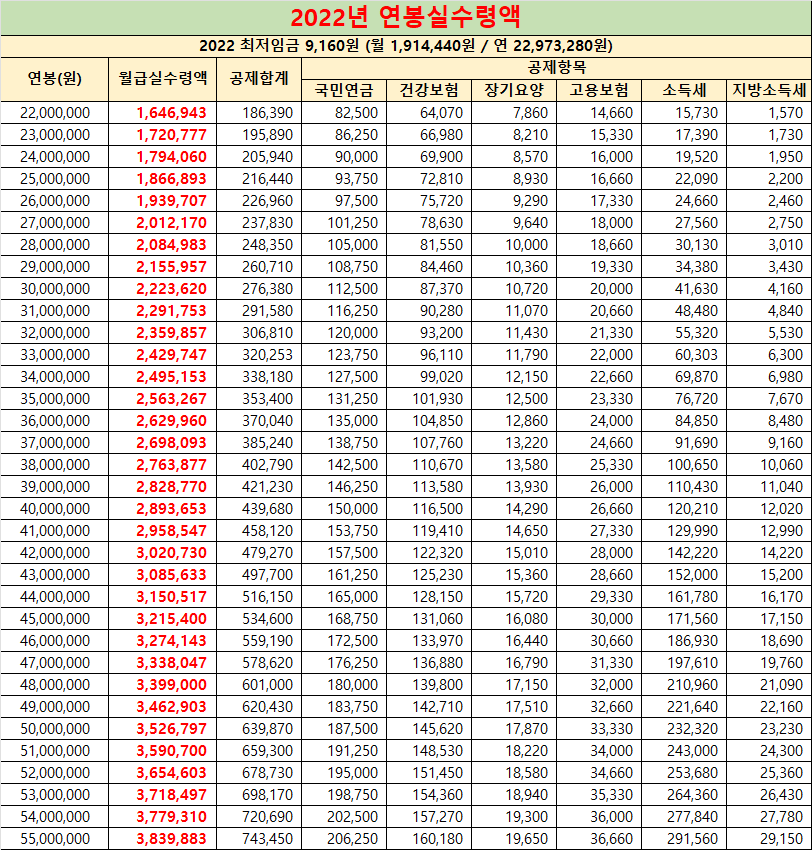Select net pay value 3,654,603
The height and width of the screenshot is (850, 812).
tap(171, 773)
